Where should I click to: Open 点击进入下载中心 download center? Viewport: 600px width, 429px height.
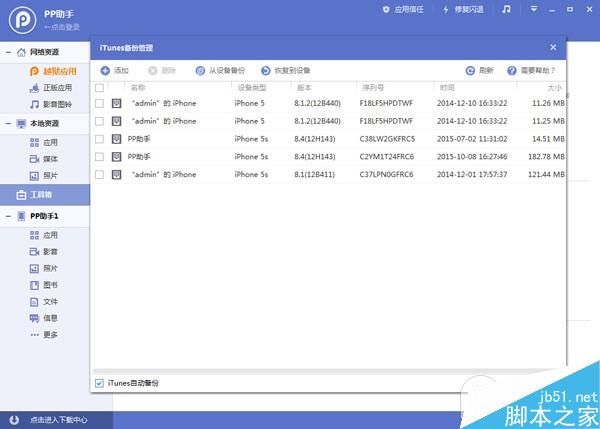(59, 420)
